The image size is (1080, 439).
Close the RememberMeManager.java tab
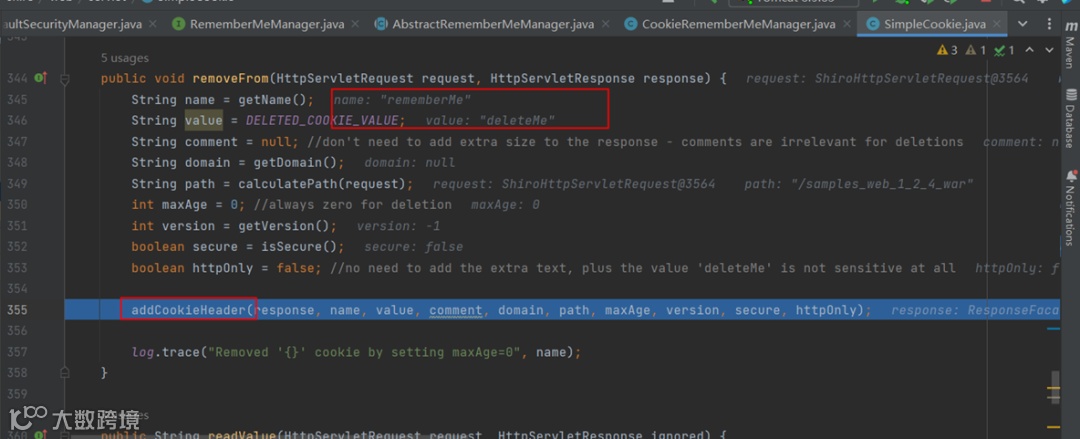click(x=355, y=24)
